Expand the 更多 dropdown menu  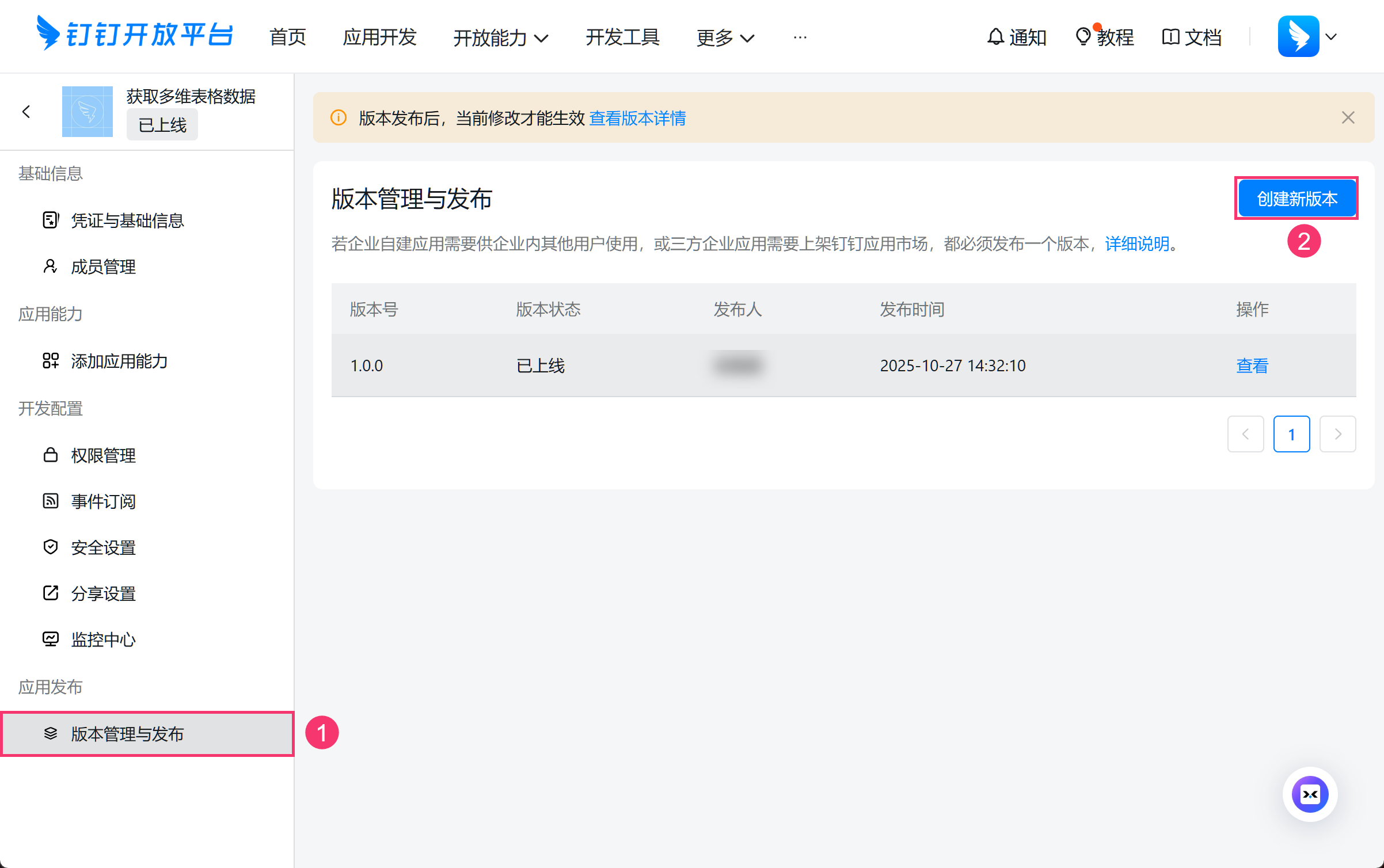[x=725, y=38]
